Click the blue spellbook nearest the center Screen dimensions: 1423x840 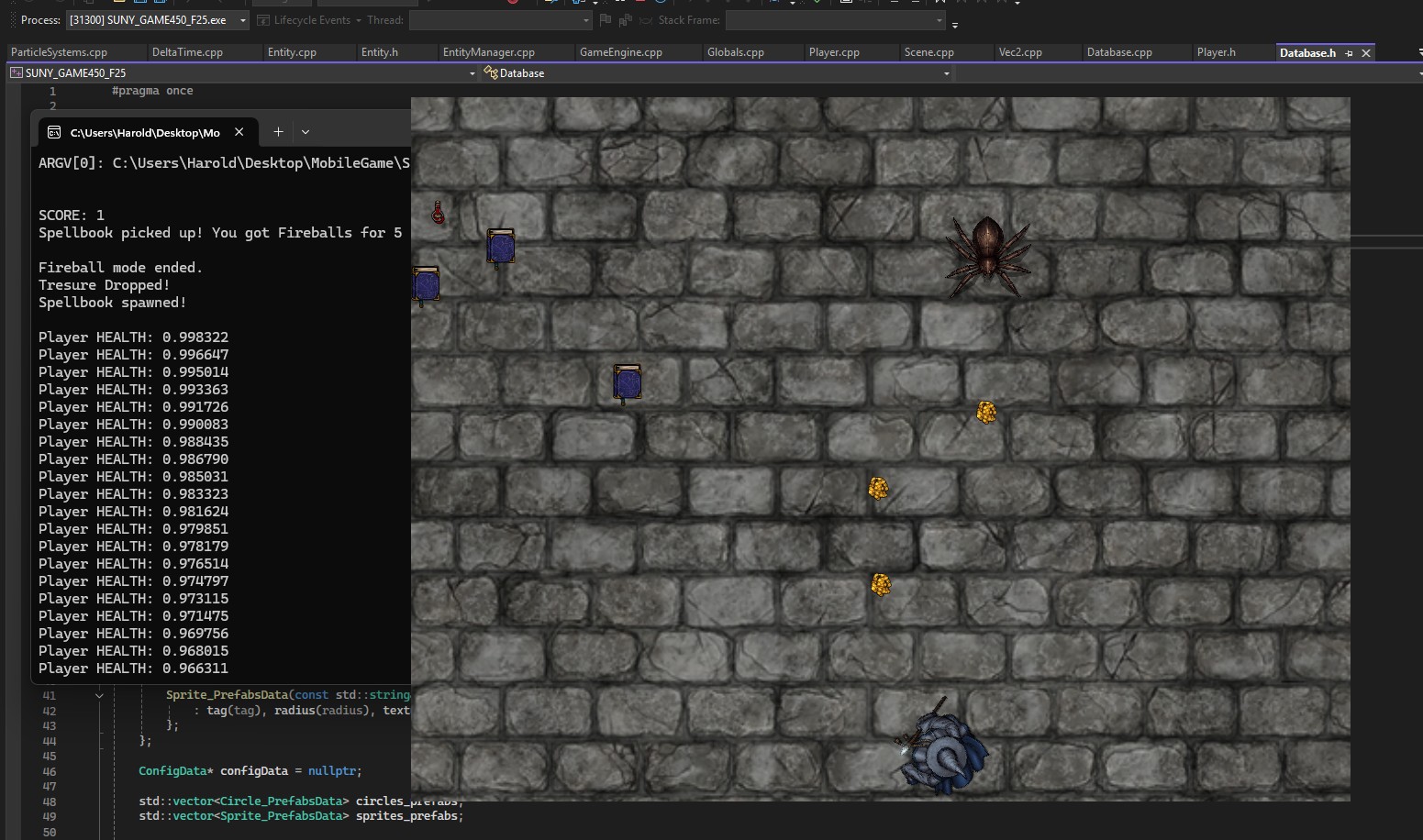628,382
